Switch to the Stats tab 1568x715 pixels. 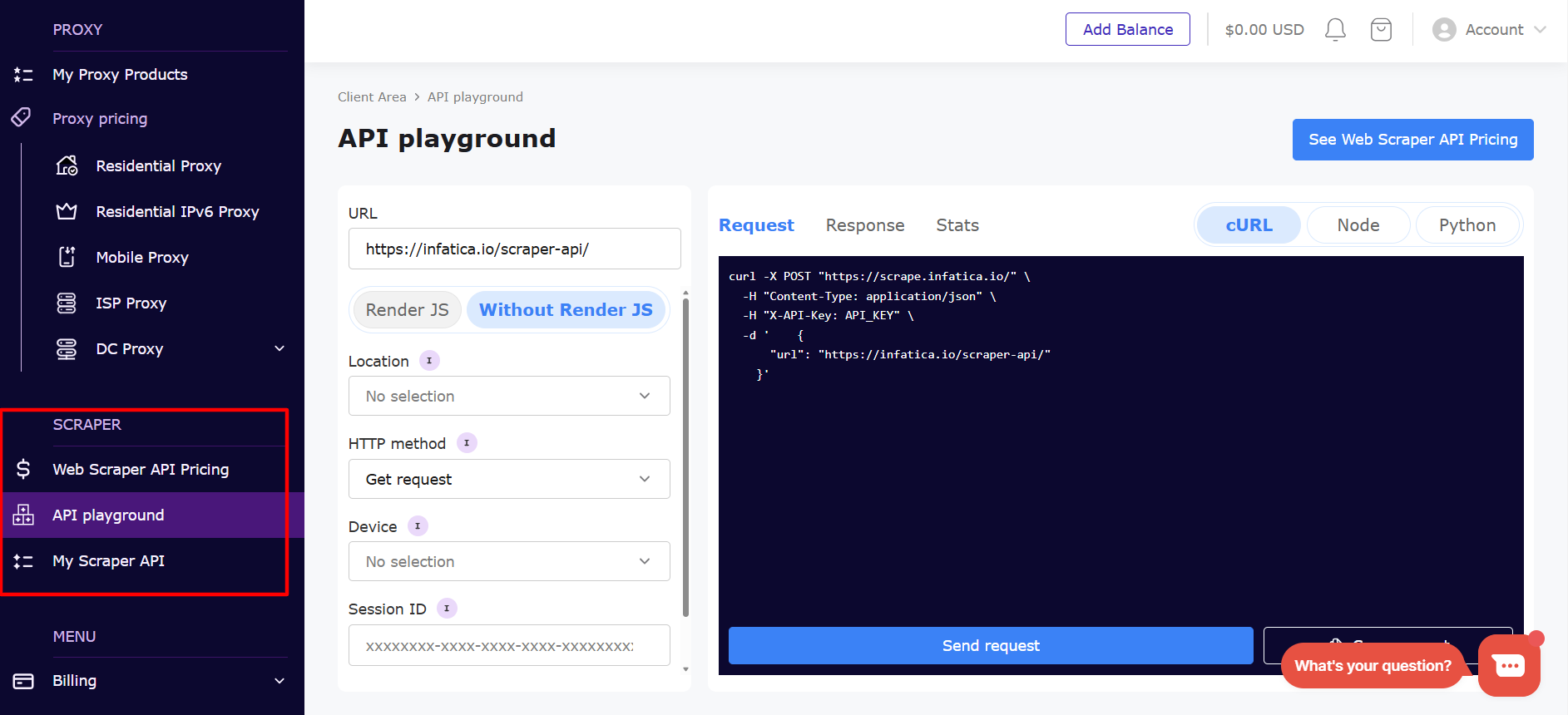957,225
